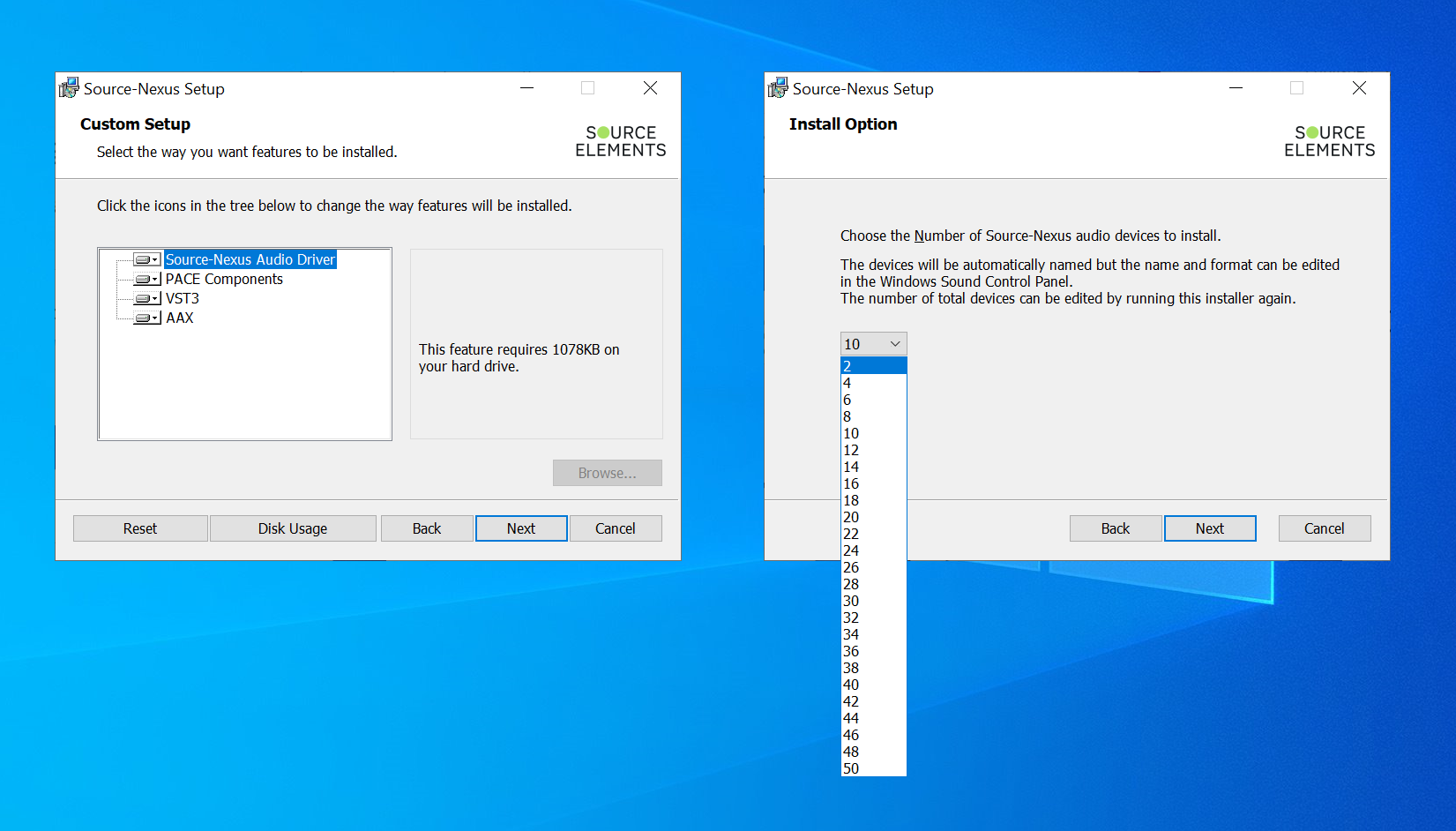Click Install Option window installer title icon
Viewport: 1456px width, 831px height.
778,88
